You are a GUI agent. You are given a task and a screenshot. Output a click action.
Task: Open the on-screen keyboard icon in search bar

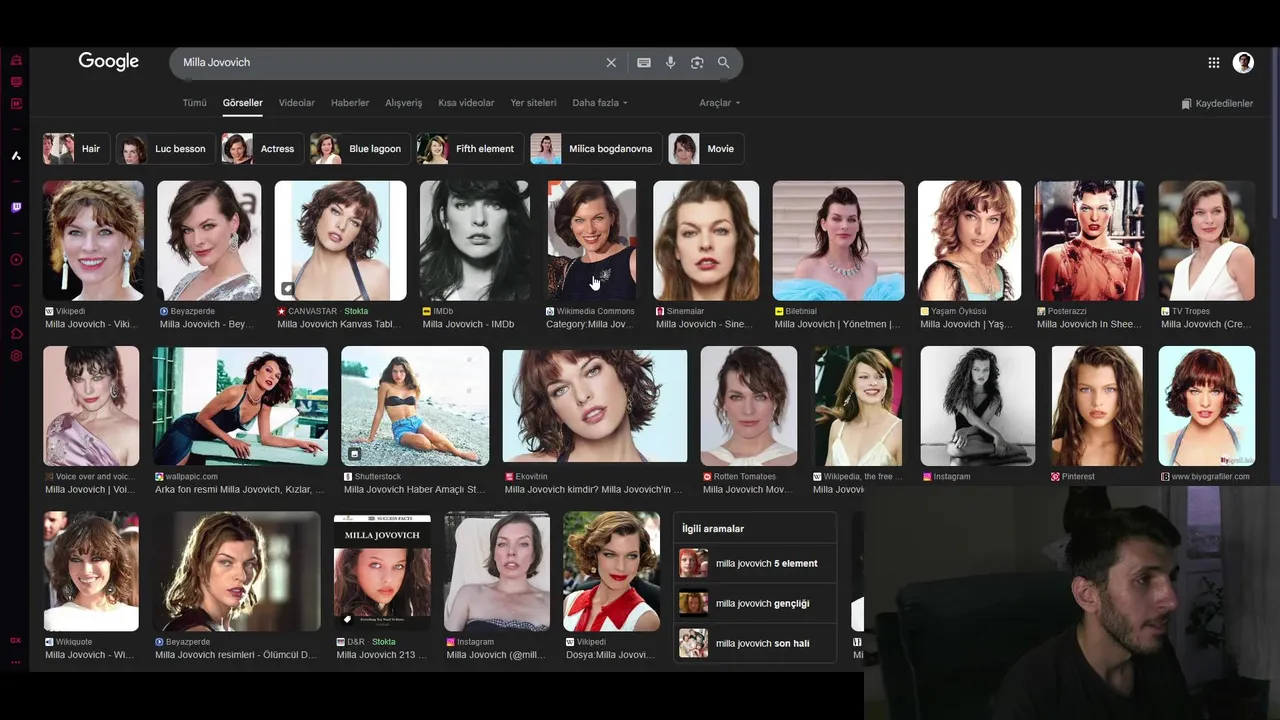coord(644,62)
